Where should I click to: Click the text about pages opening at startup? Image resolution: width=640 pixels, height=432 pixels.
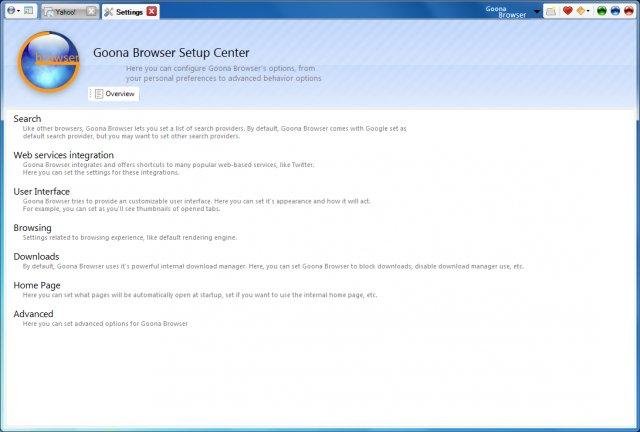[200, 295]
